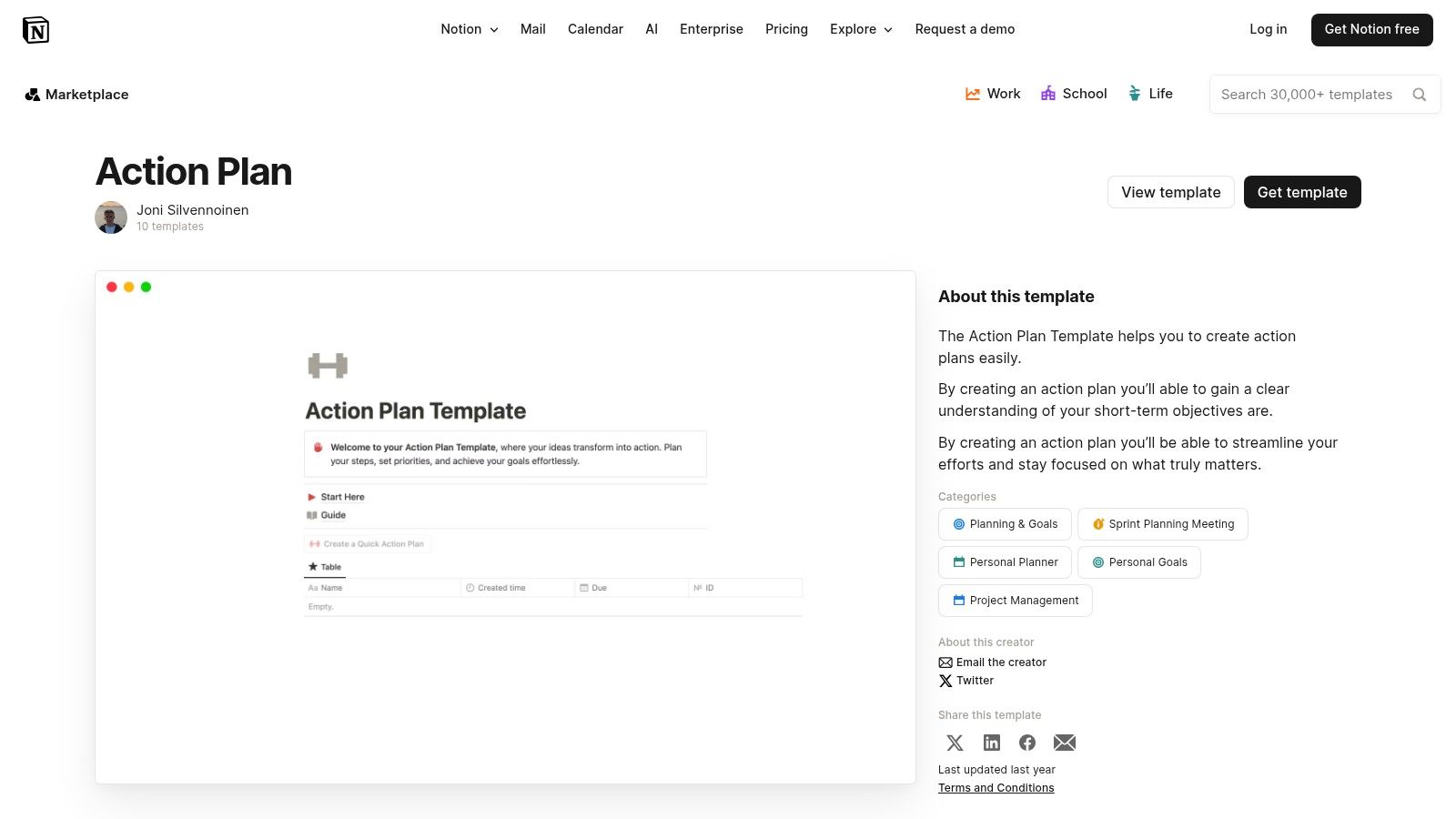Viewport: 1456px width, 819px height.
Task: Select the Life templates icon
Action: 1134,93
